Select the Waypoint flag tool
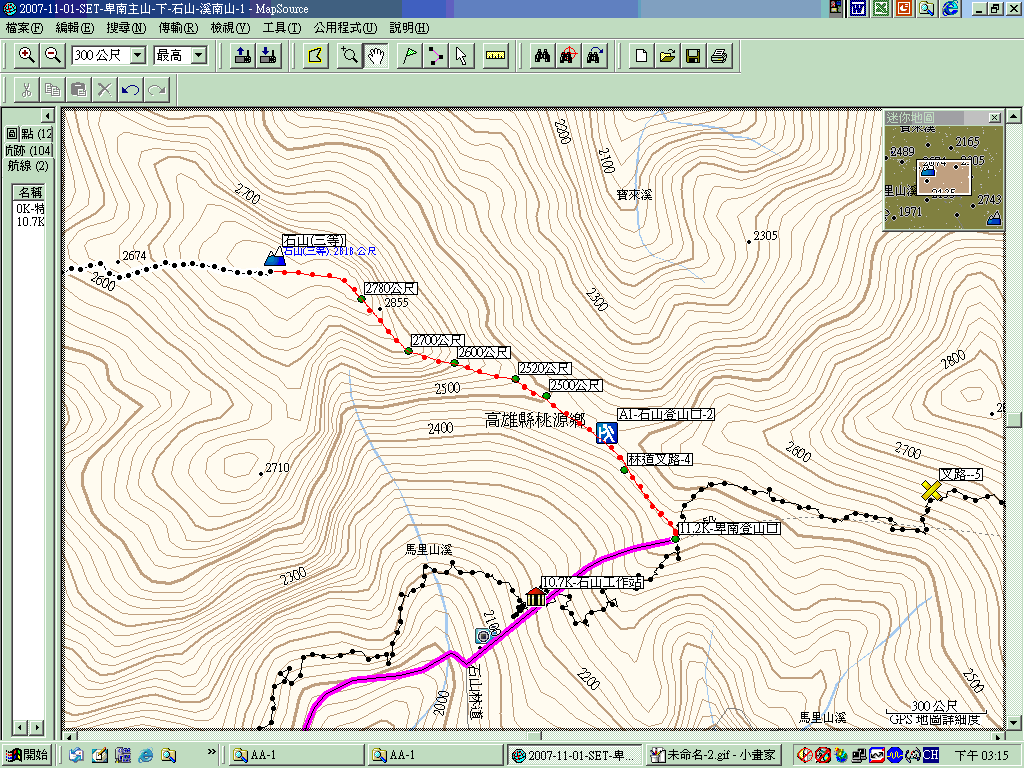The width and height of the screenshot is (1024, 768). coord(409,56)
